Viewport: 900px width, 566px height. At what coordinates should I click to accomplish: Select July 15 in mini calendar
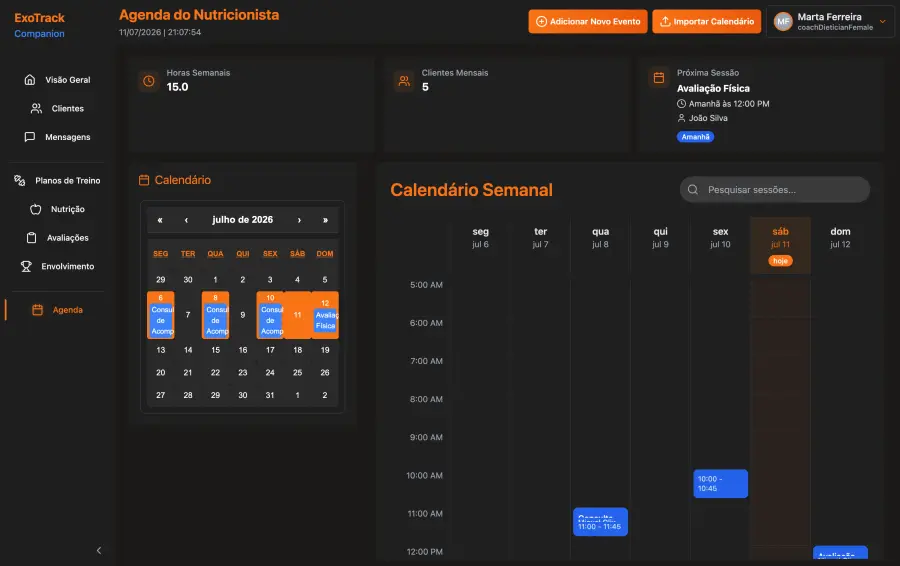click(215, 350)
